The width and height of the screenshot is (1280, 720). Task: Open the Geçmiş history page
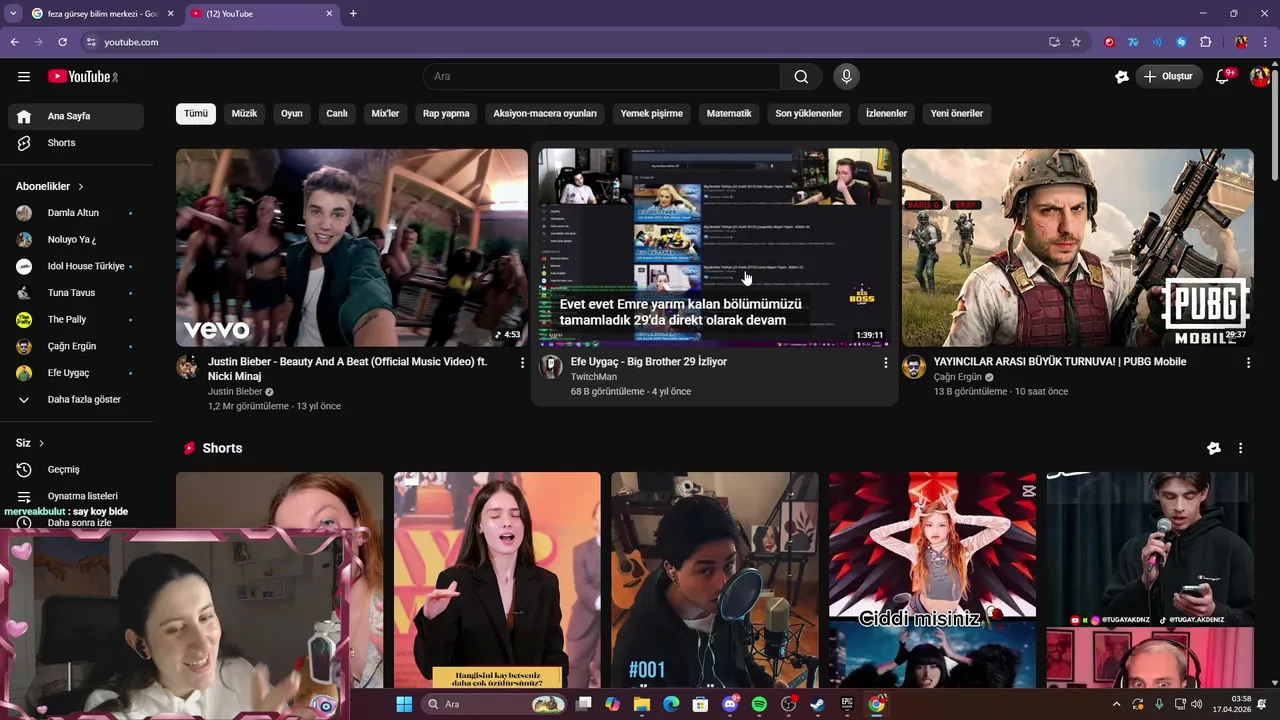pyautogui.click(x=76, y=469)
